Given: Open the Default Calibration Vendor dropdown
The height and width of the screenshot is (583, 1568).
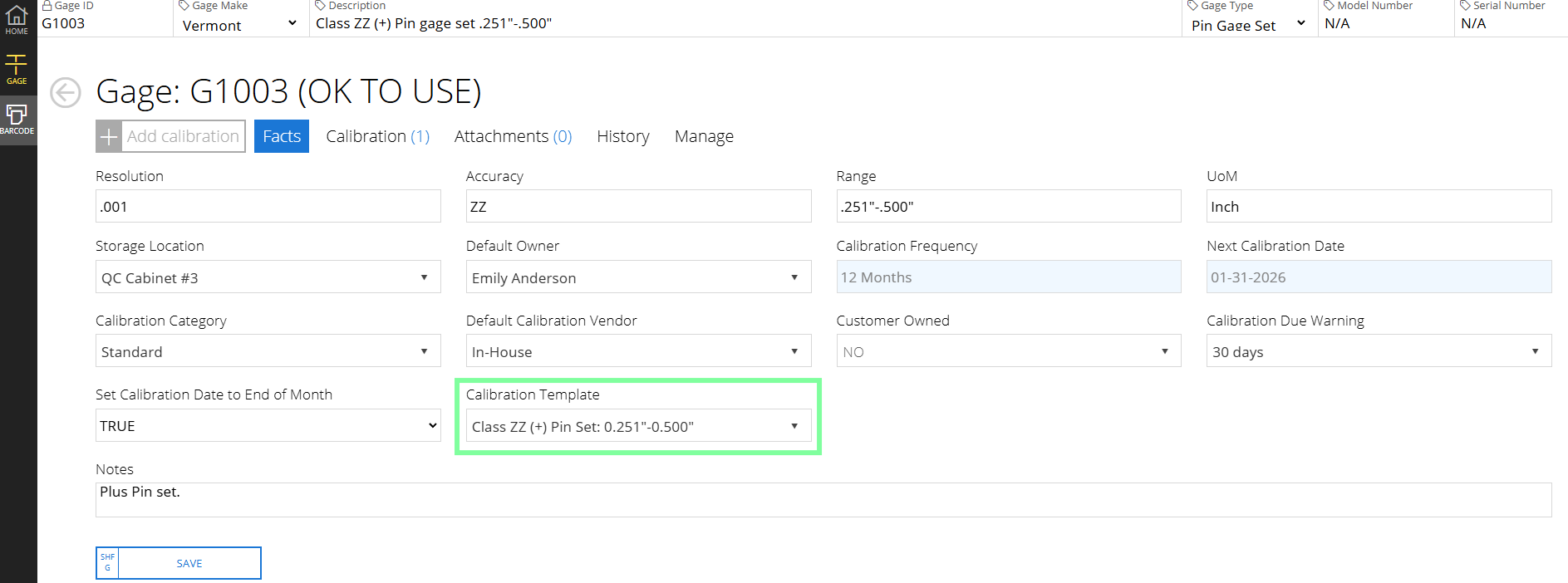Looking at the screenshot, I should 637,351.
